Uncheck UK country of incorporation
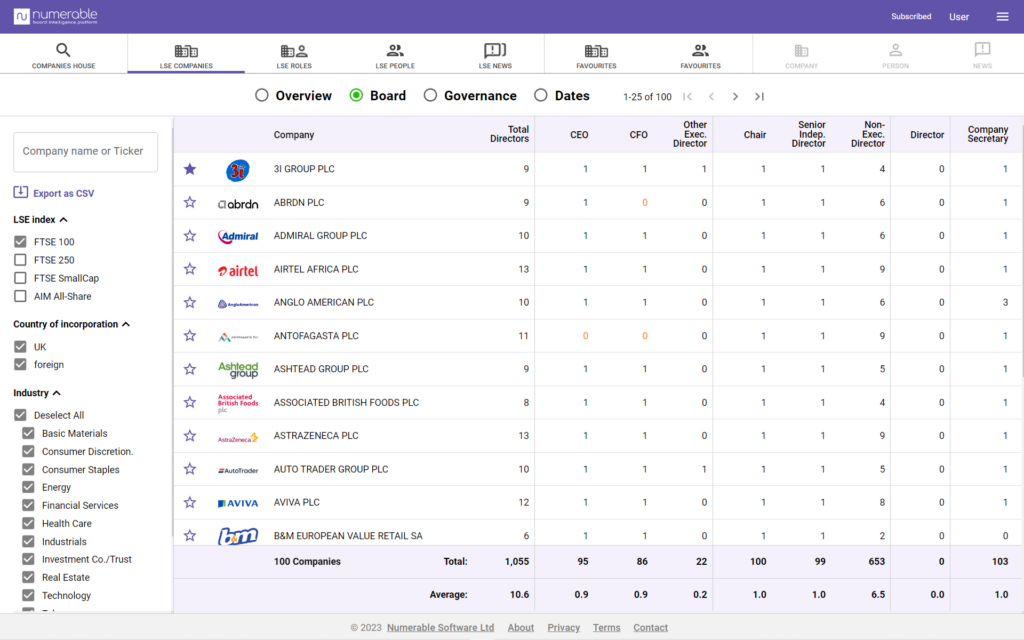This screenshot has width=1024, height=640. click(x=20, y=347)
